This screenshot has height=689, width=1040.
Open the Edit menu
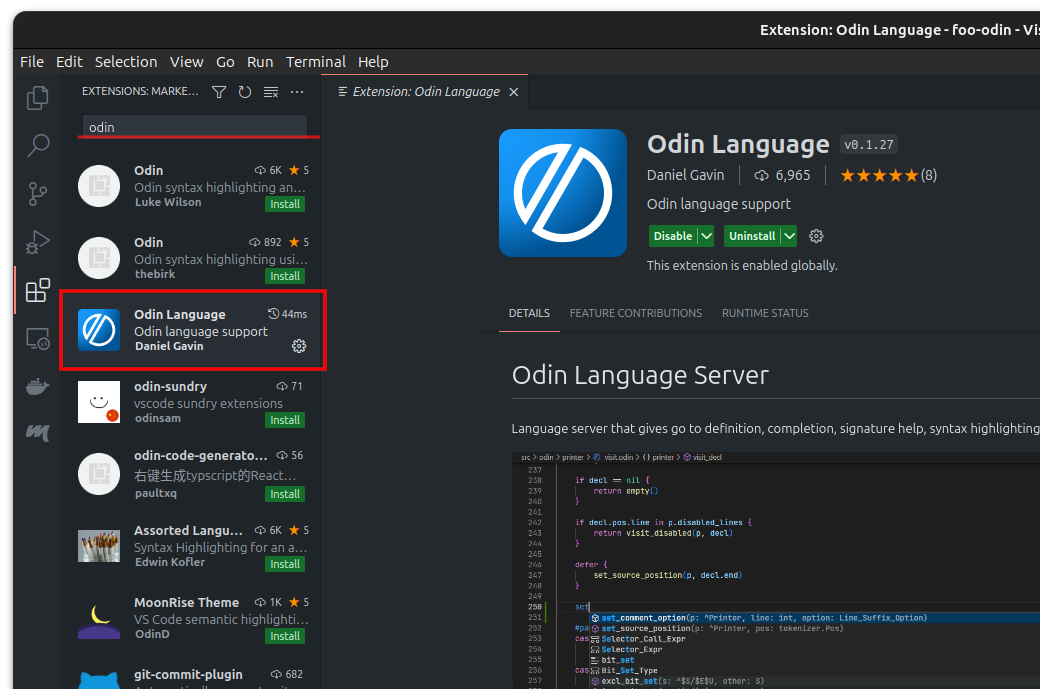coord(69,62)
